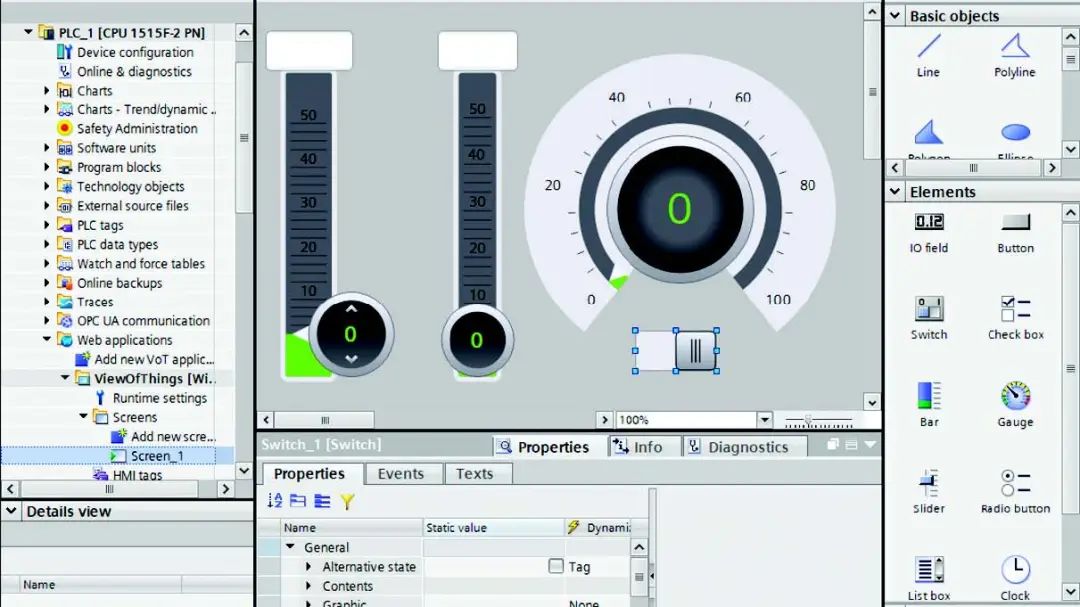Click the left slider knob showing 0
The width and height of the screenshot is (1080, 607).
tap(351, 335)
